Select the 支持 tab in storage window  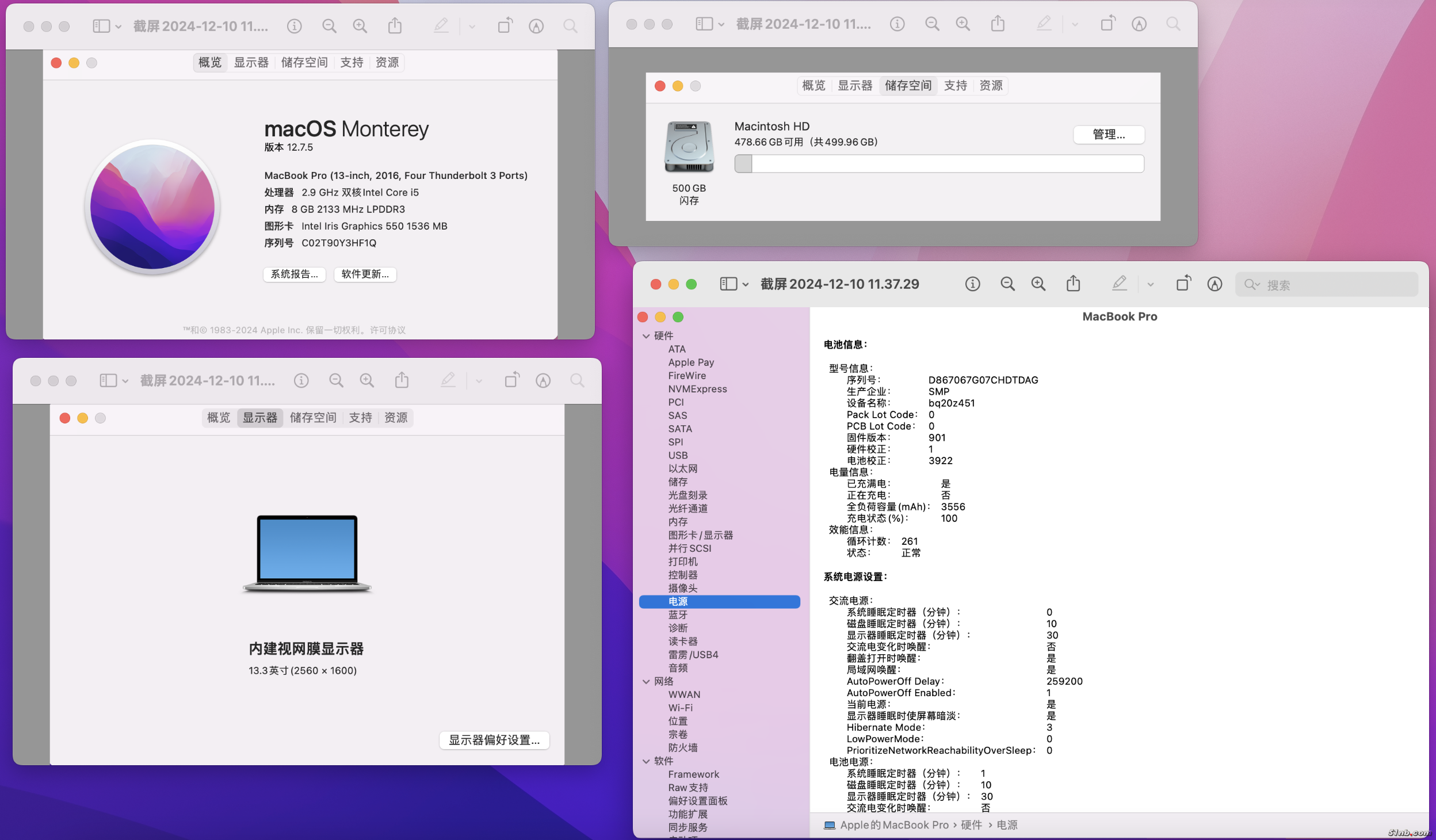click(x=955, y=86)
